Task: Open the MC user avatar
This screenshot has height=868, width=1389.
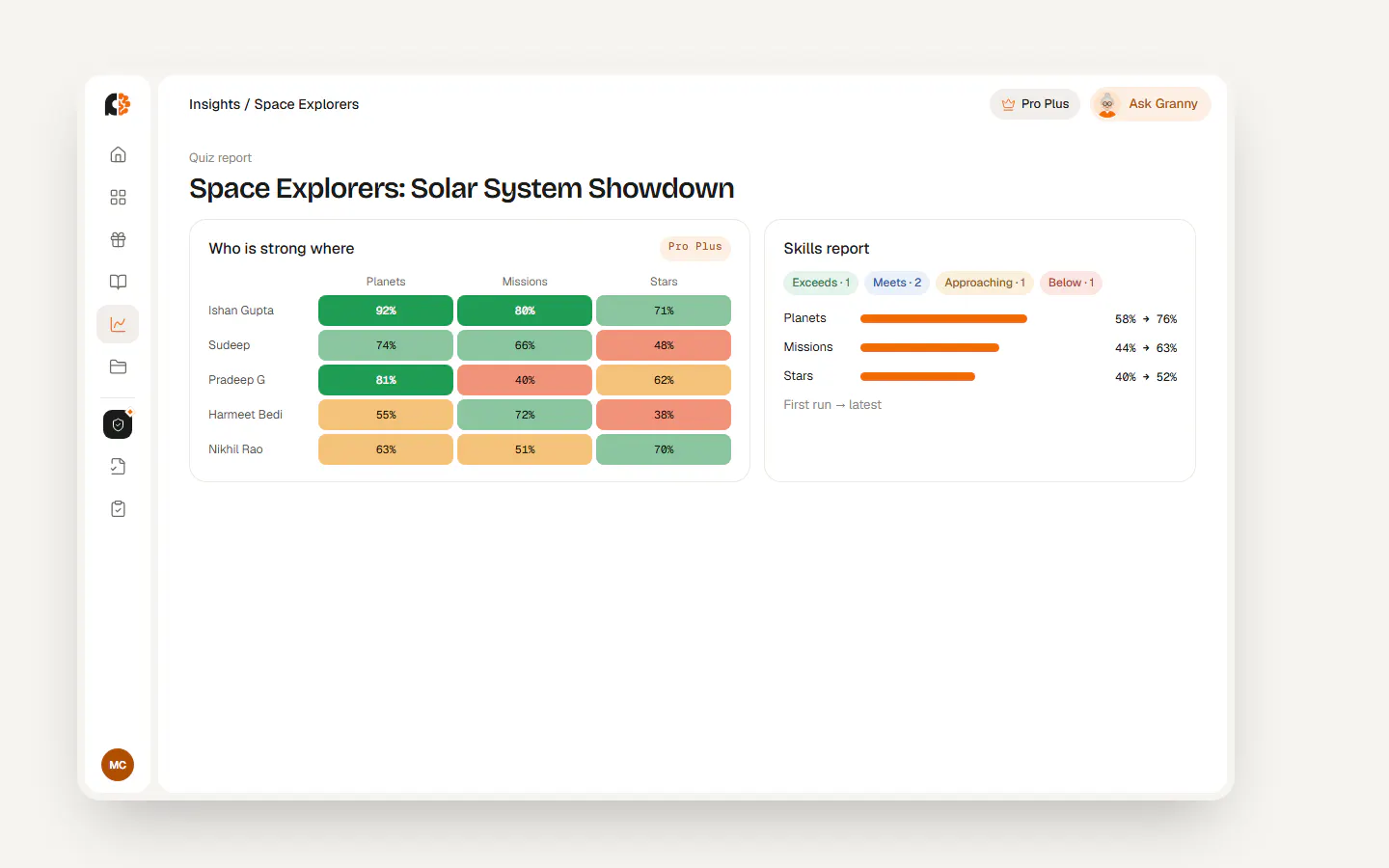Action: pos(118,765)
